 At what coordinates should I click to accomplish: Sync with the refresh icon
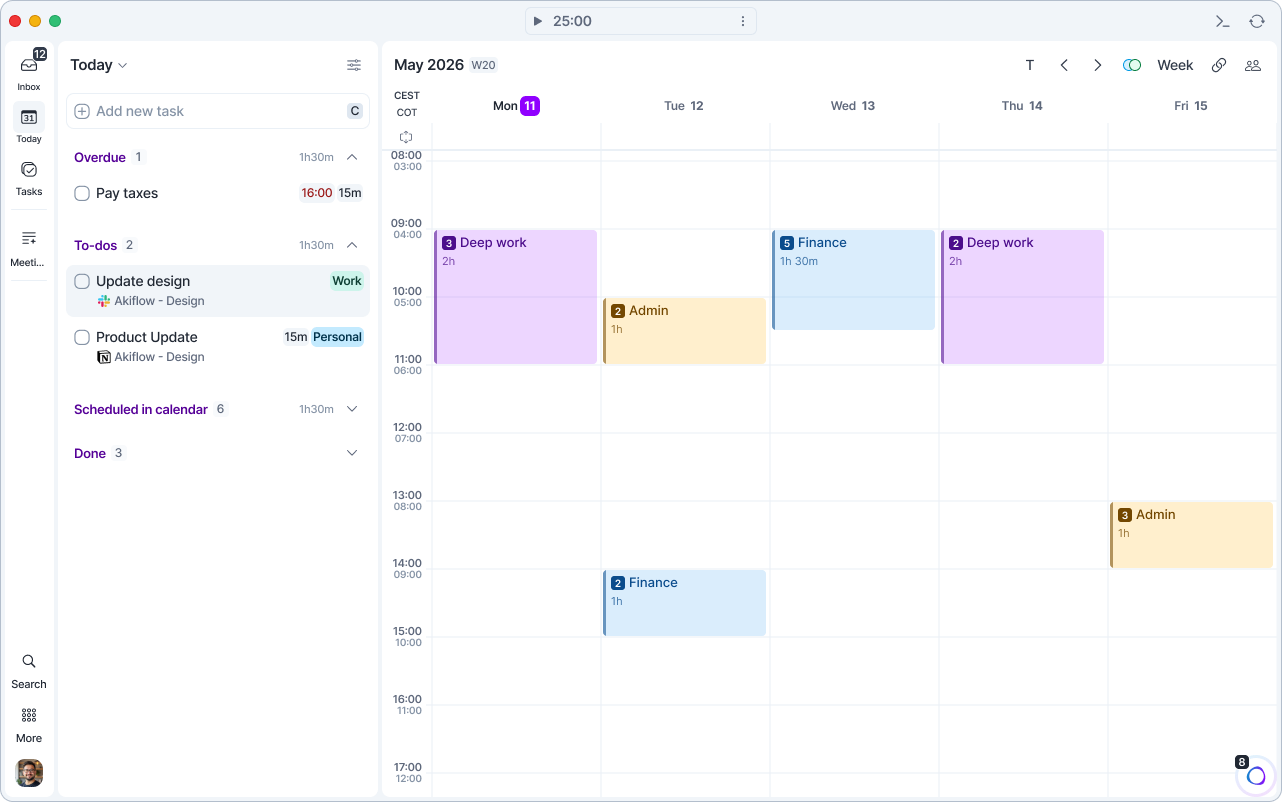coord(1257,21)
